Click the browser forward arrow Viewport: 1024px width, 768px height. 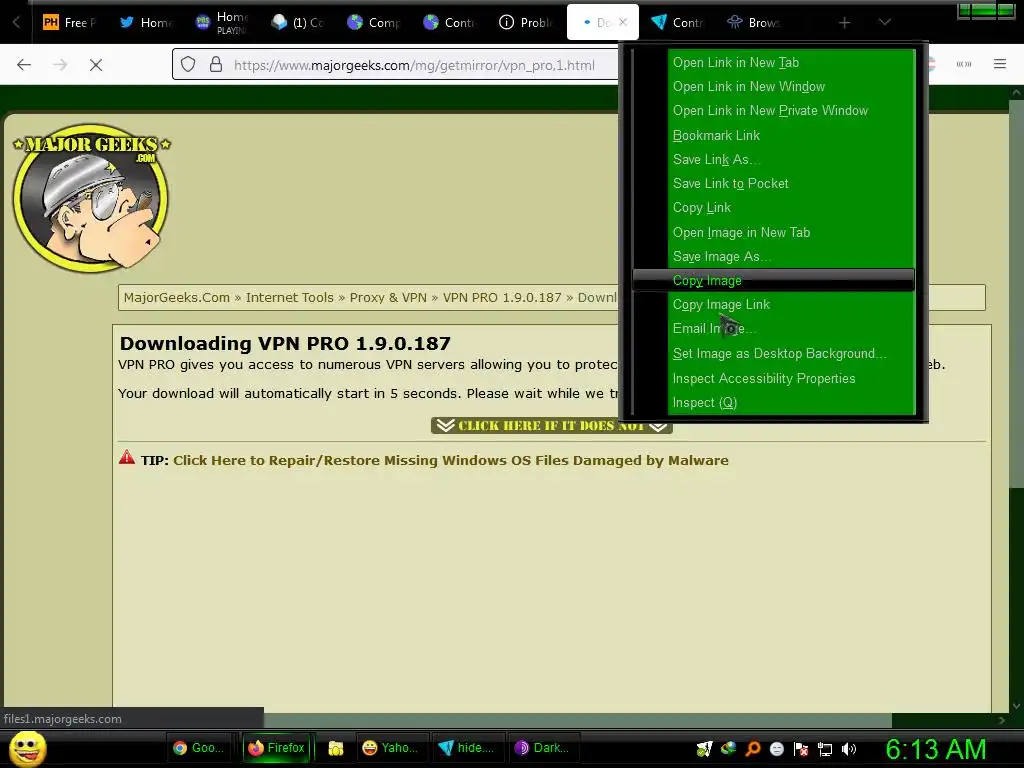[60, 65]
